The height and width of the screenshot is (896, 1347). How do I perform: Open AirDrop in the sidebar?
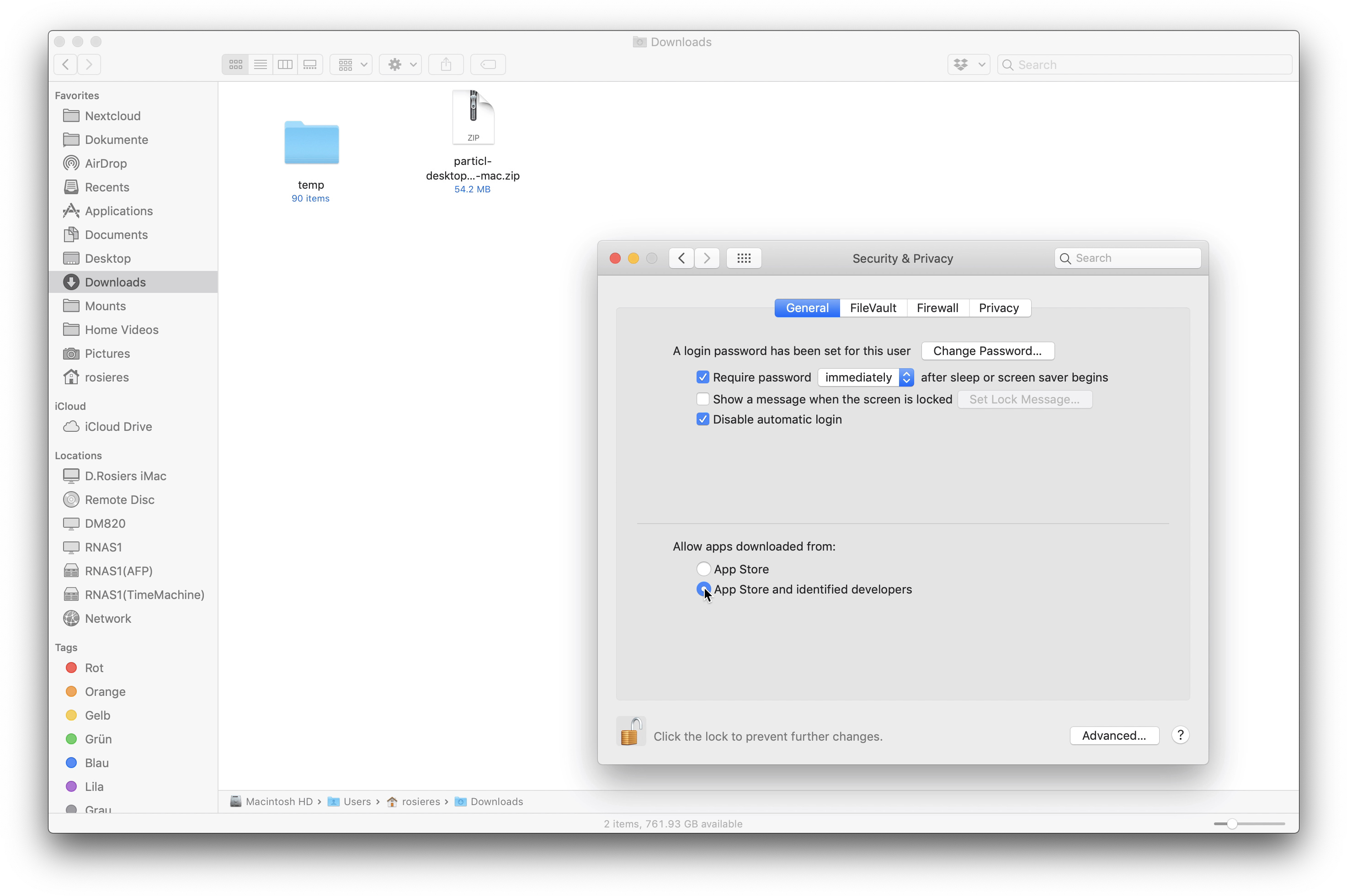pyautogui.click(x=106, y=164)
